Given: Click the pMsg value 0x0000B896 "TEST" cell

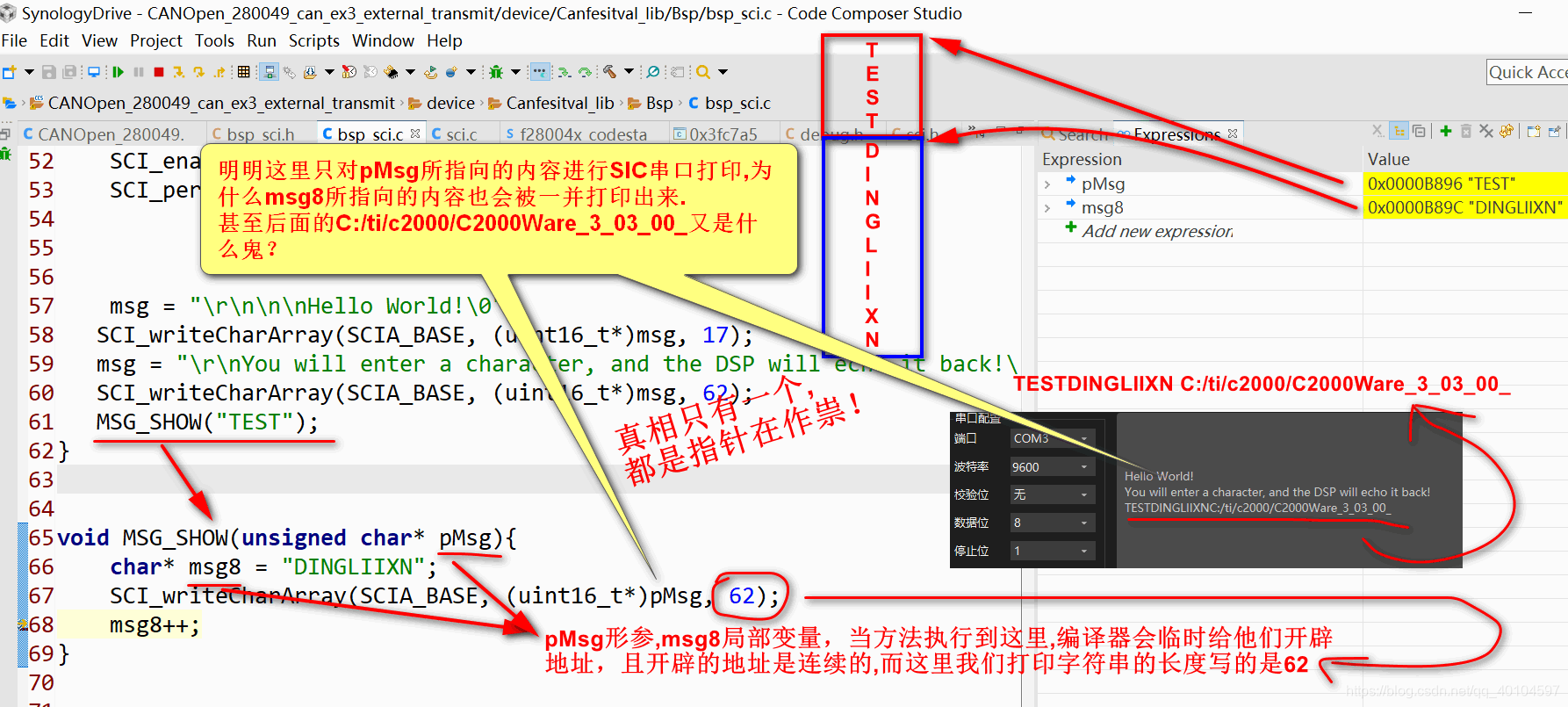Looking at the screenshot, I should click(1464, 184).
